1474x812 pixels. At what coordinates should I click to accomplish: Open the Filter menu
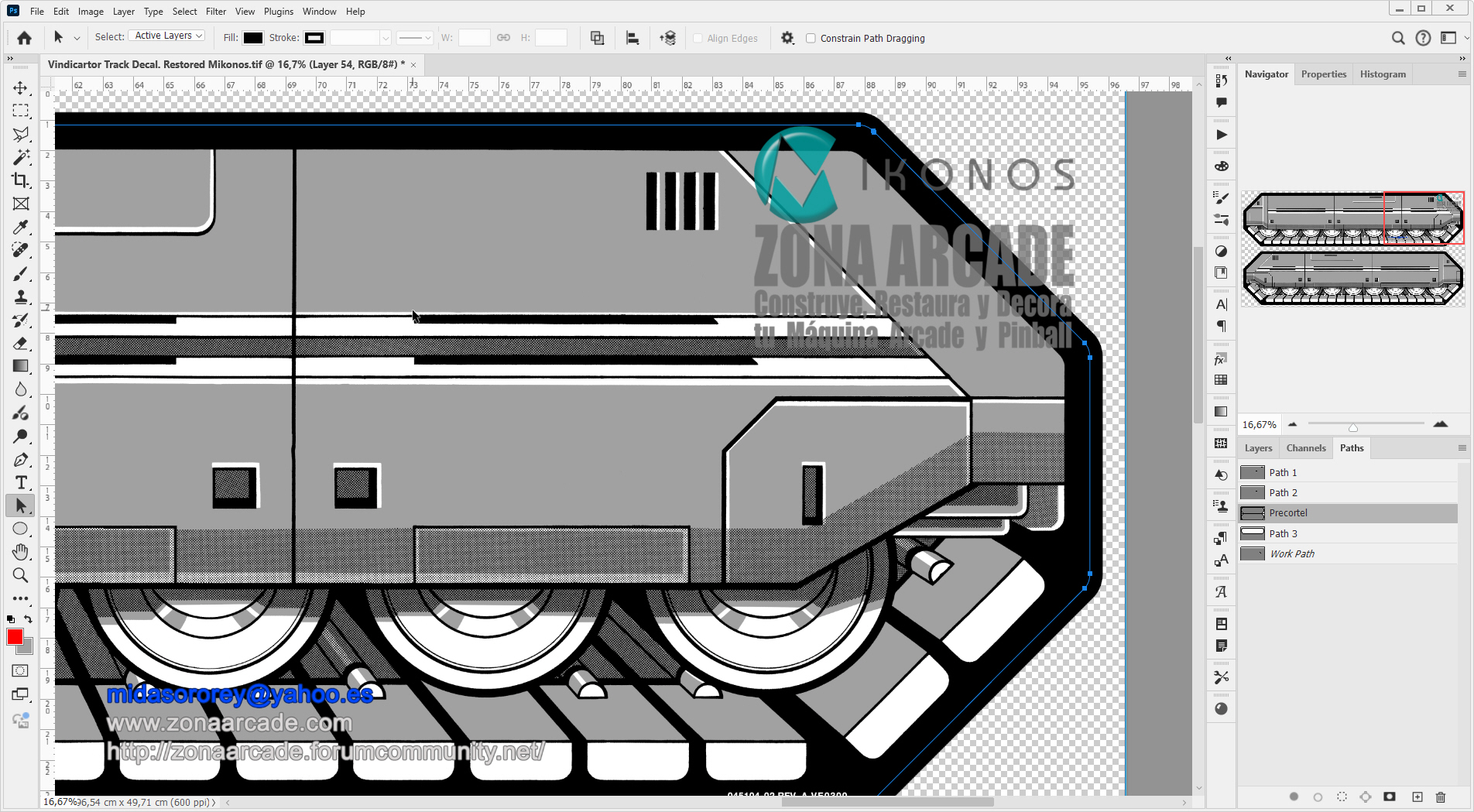[x=215, y=12]
